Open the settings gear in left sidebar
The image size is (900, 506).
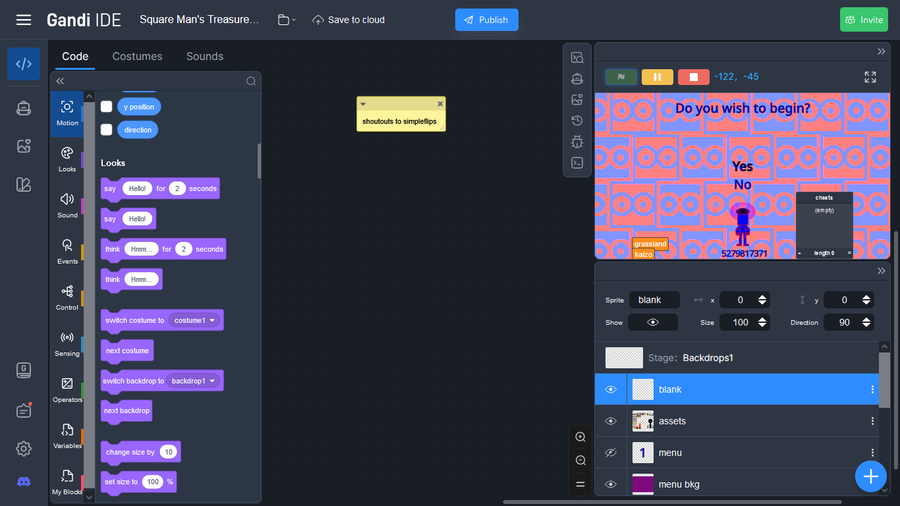pyautogui.click(x=24, y=449)
